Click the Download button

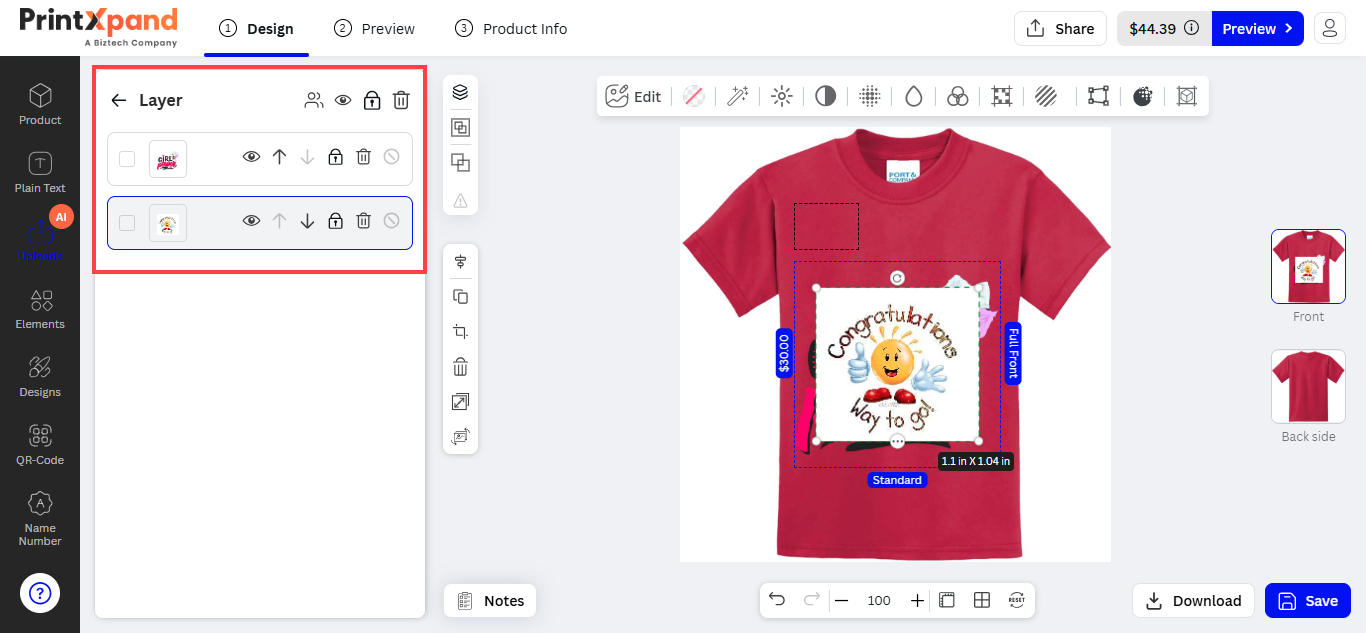coord(1193,600)
